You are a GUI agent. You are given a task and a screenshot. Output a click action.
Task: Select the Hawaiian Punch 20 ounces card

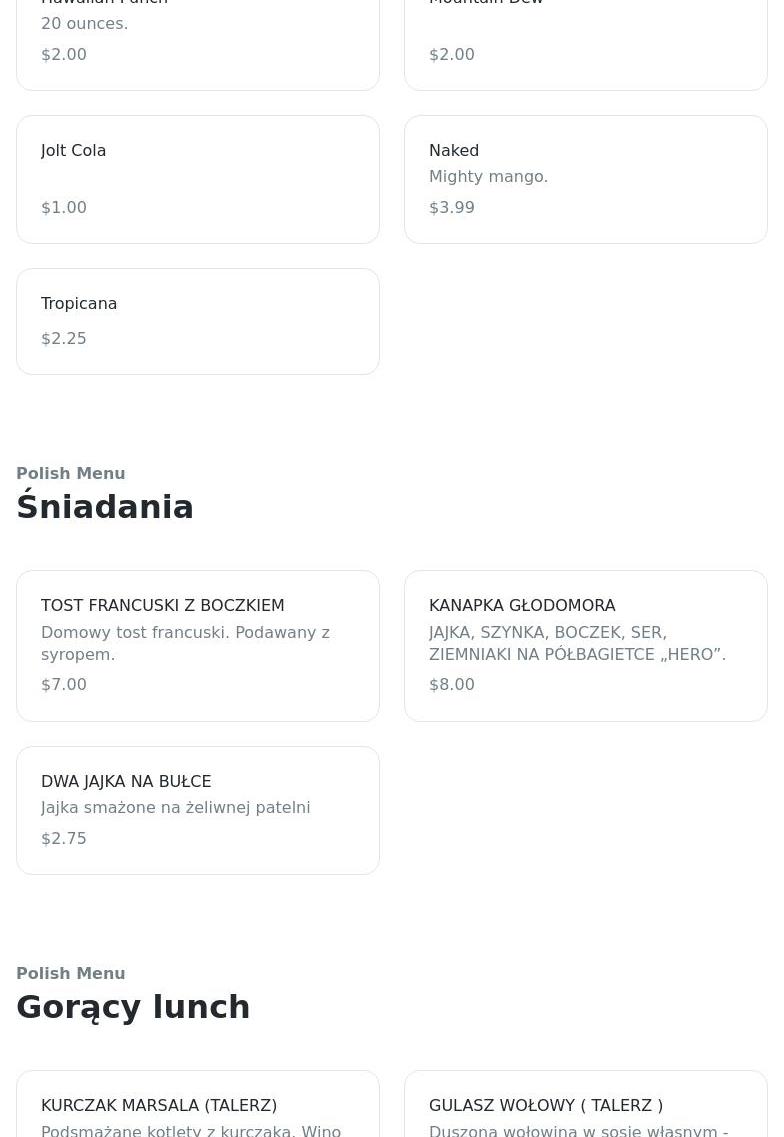coord(197,40)
